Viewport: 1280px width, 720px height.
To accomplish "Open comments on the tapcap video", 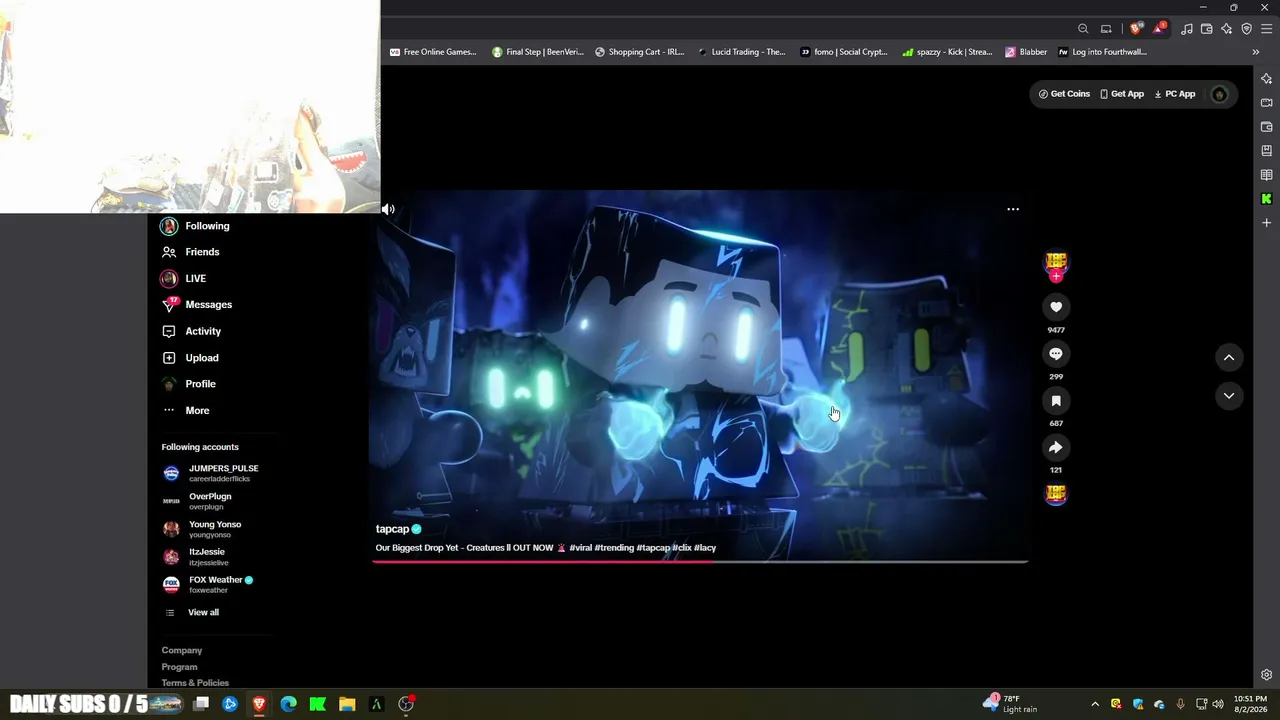I will pos(1056,354).
